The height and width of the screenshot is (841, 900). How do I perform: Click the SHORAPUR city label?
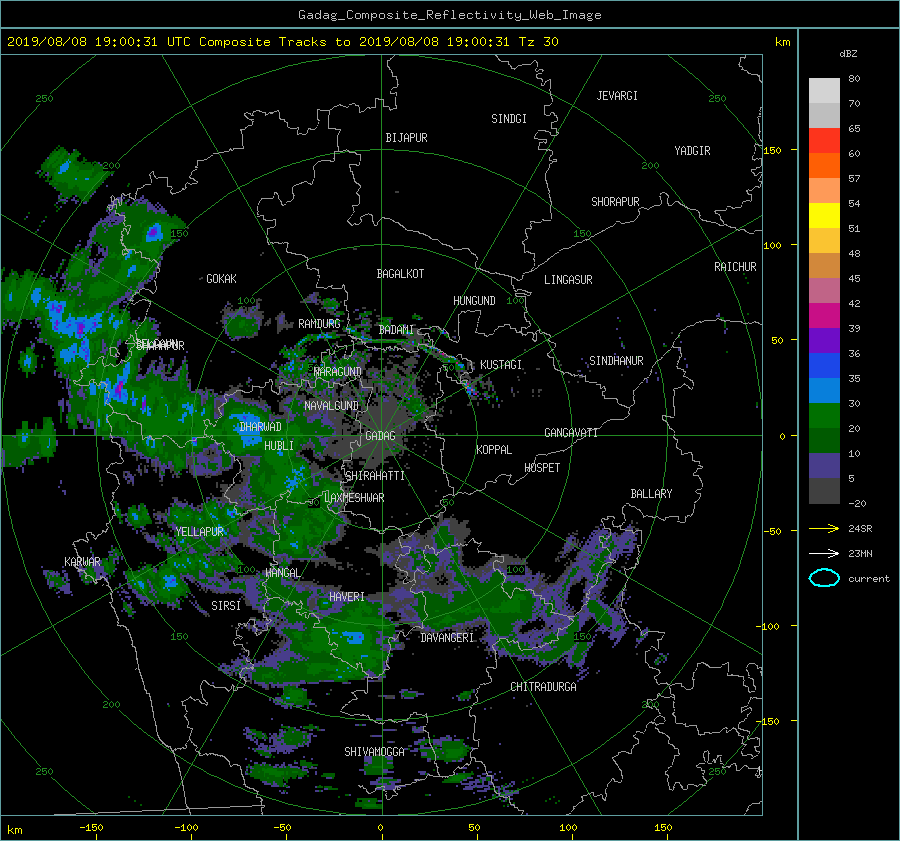tap(615, 202)
